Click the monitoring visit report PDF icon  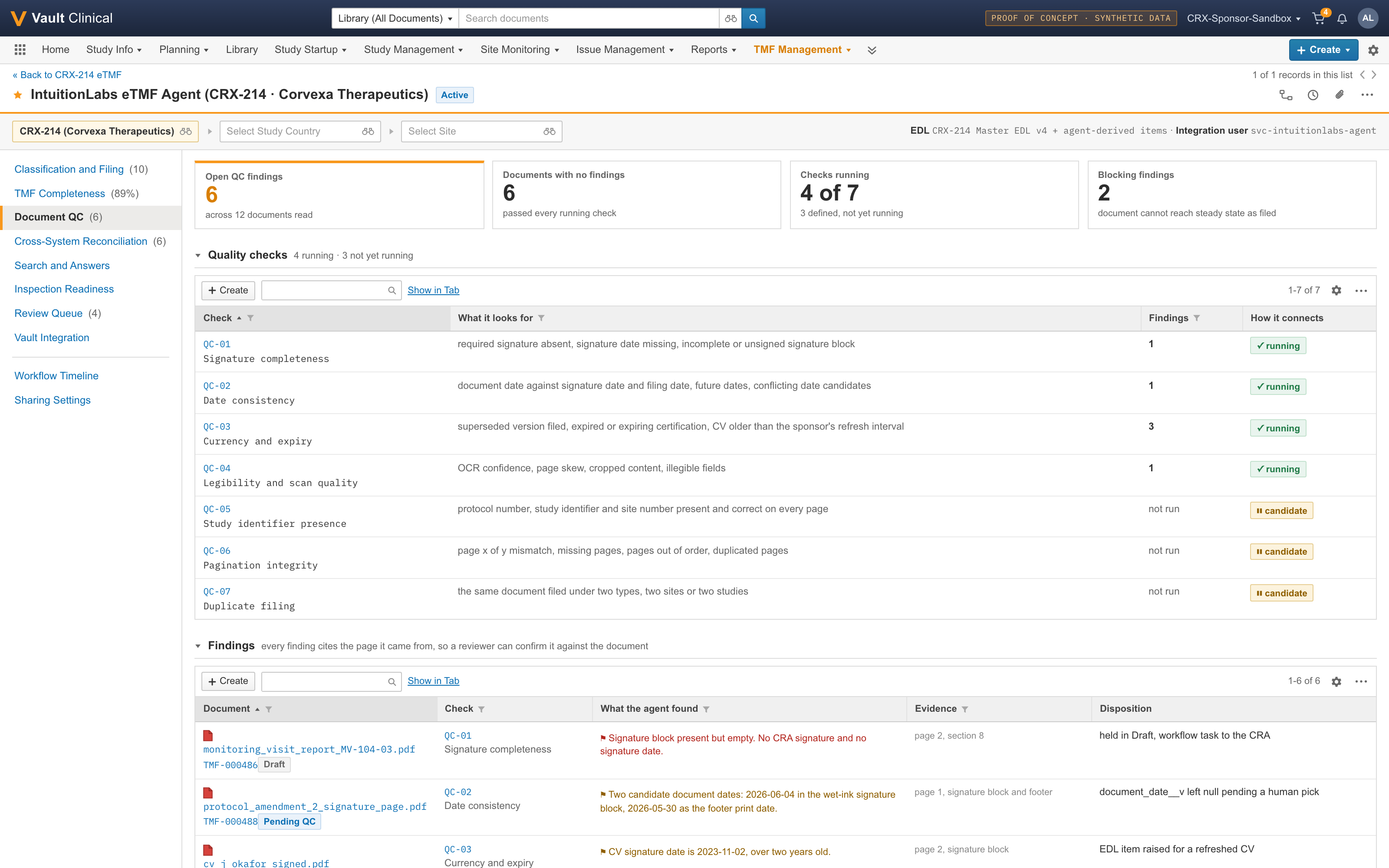(208, 735)
